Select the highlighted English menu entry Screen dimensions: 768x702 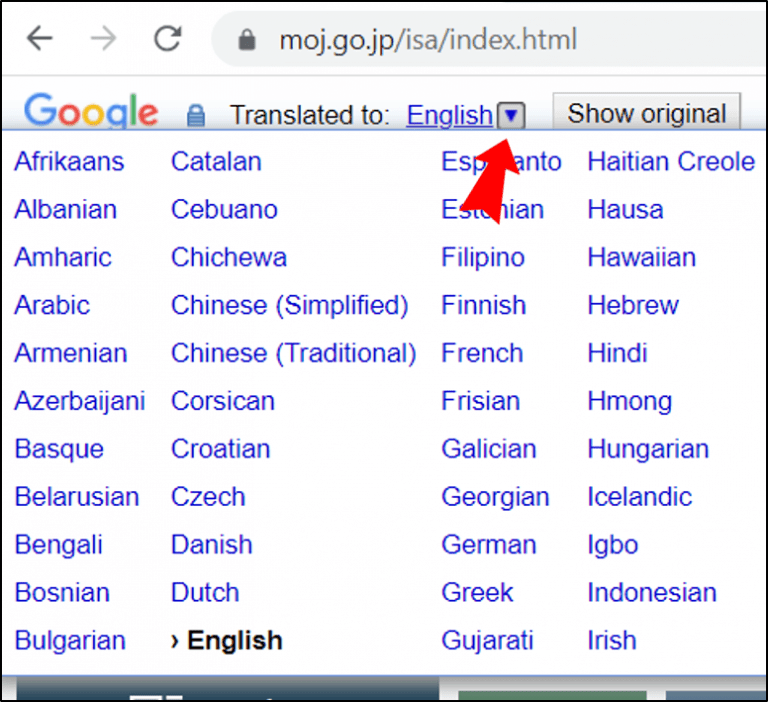point(227,640)
